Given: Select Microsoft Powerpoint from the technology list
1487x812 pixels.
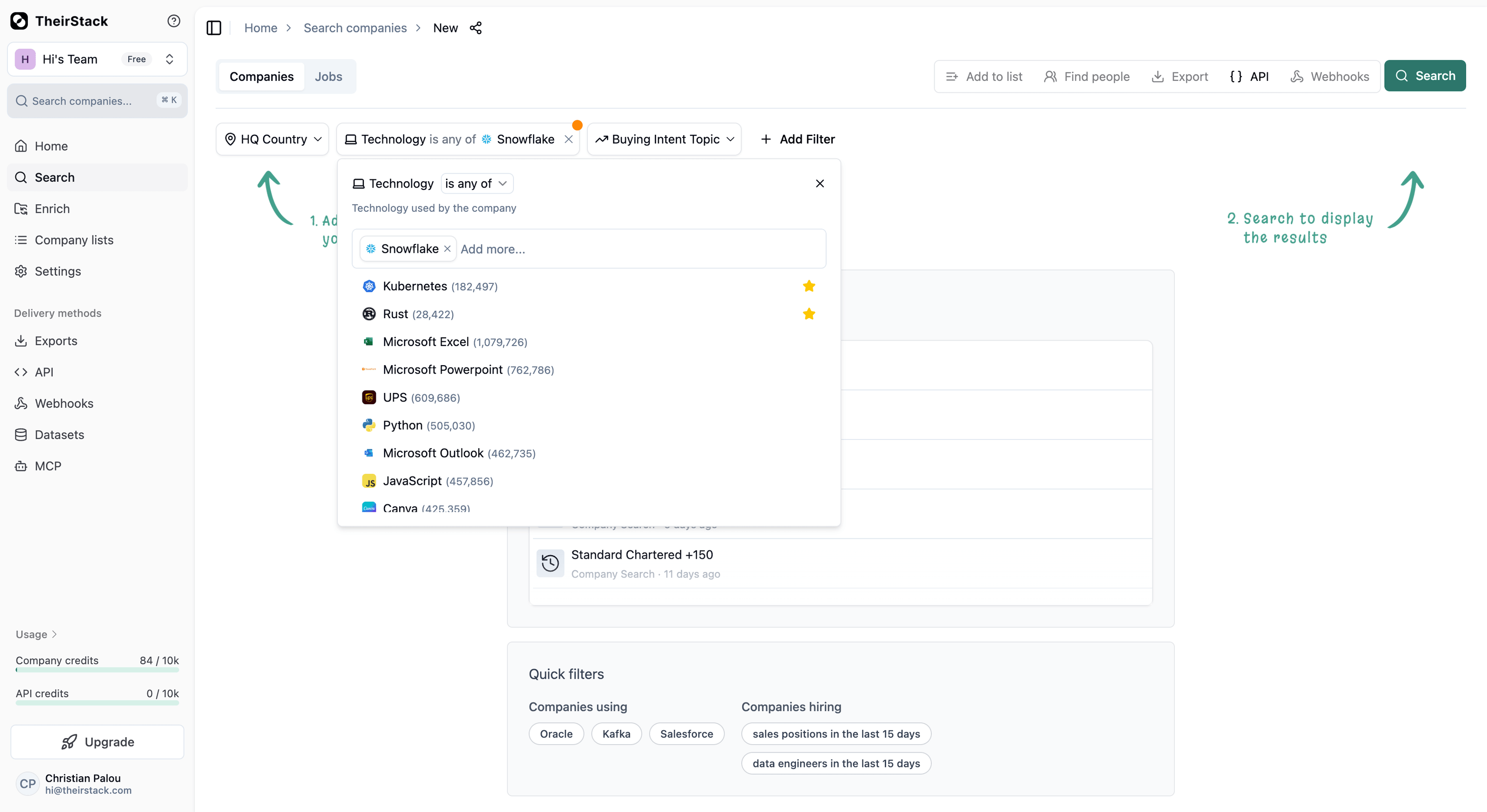Looking at the screenshot, I should [x=589, y=369].
